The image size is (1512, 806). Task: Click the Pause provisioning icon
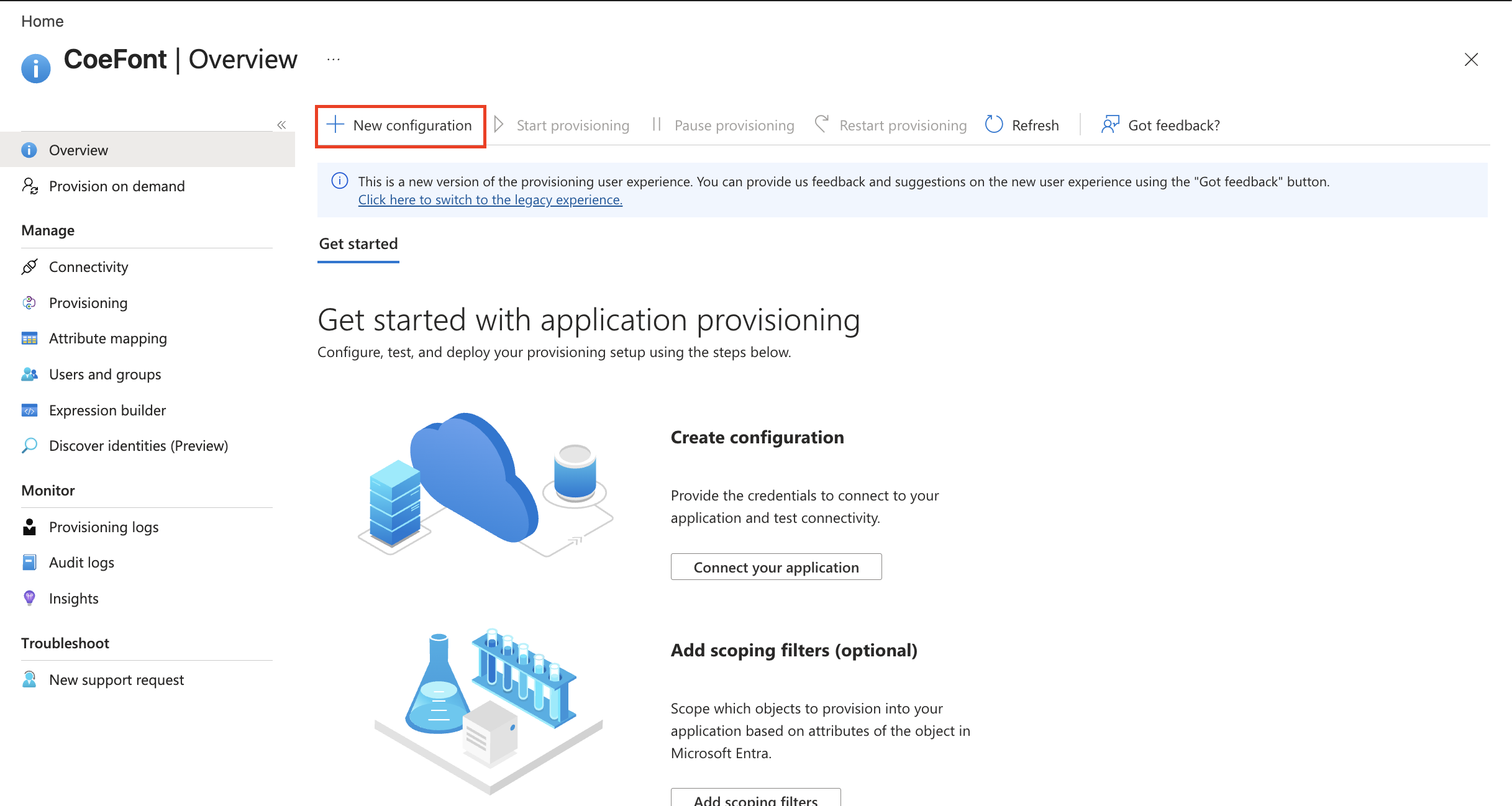(657, 125)
